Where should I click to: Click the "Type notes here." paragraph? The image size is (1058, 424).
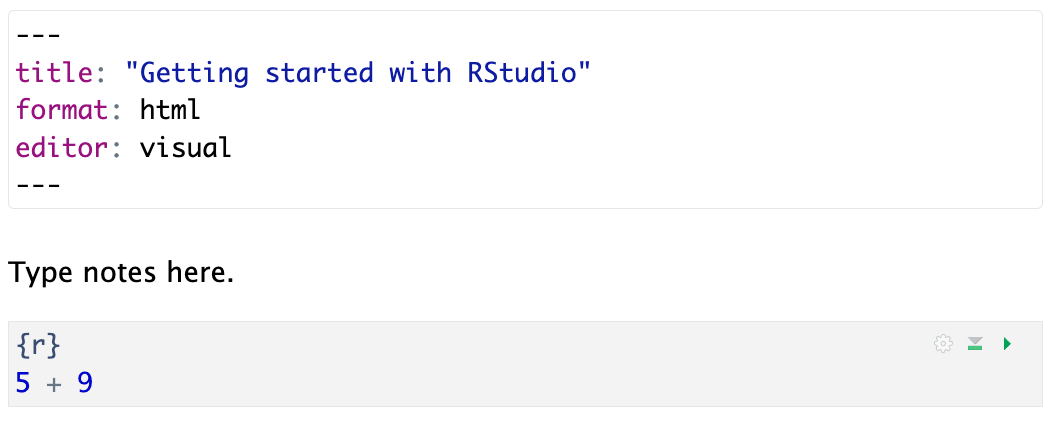coord(121,272)
